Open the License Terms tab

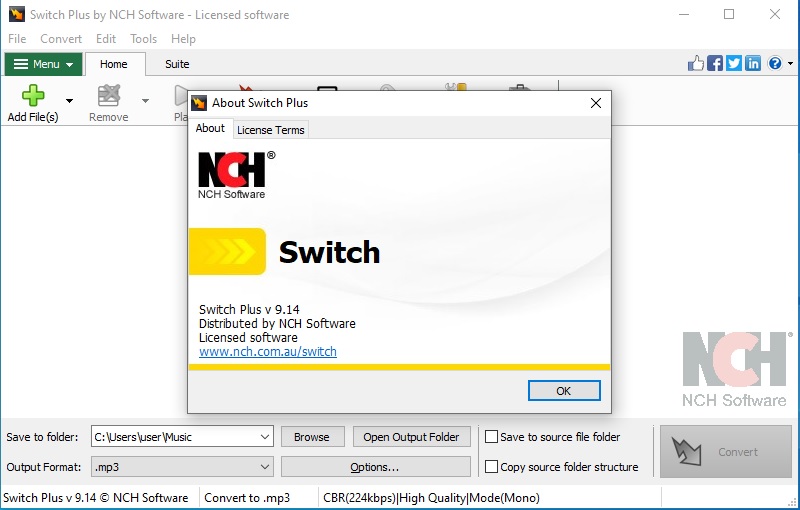270,130
